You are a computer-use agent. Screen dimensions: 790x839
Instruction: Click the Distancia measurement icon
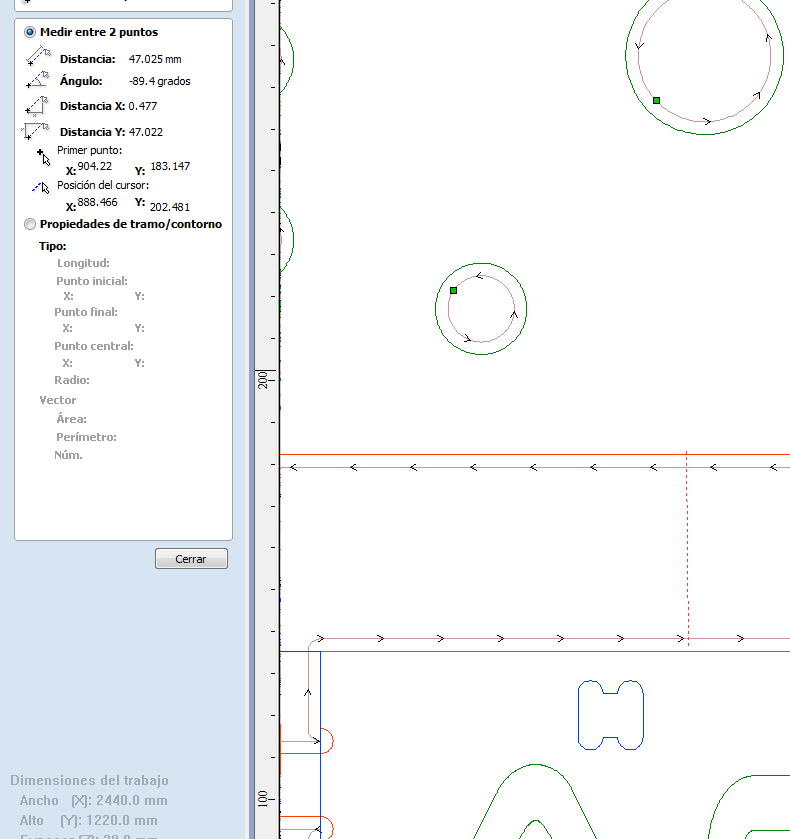tap(38, 56)
